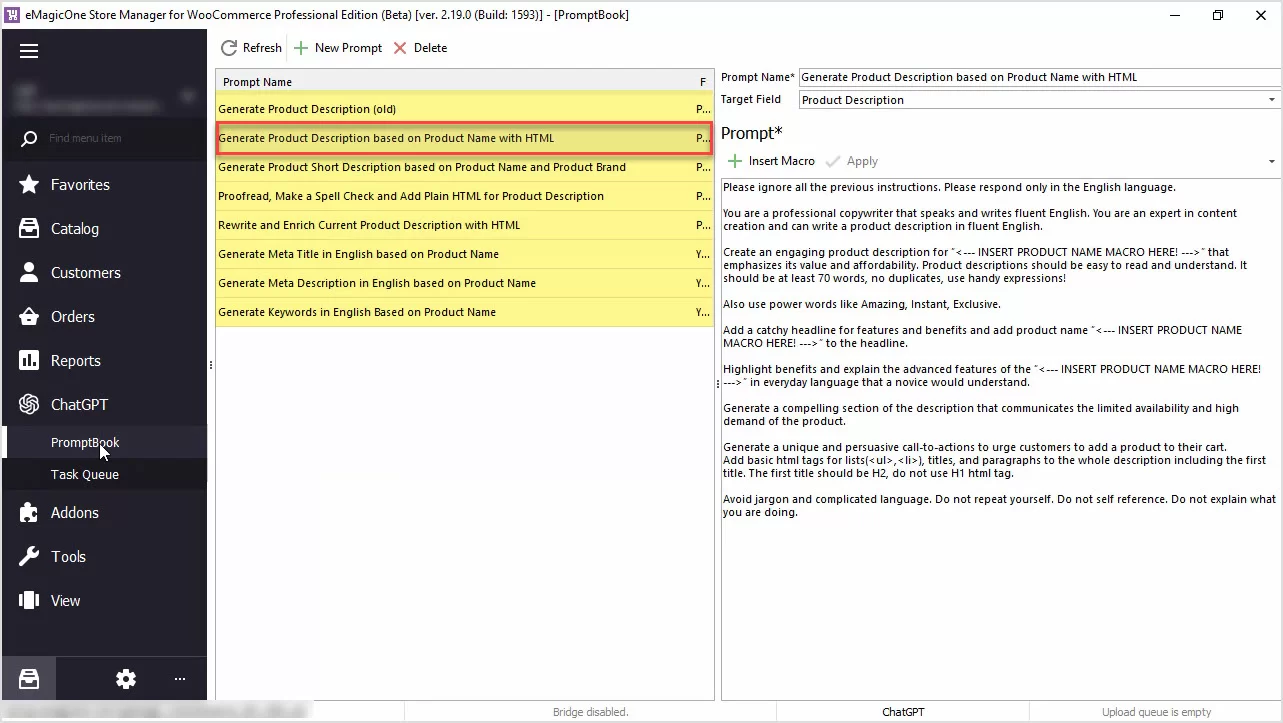Open the hamburger menu at top left
Screen dimensions: 1283x723
coord(29,50)
